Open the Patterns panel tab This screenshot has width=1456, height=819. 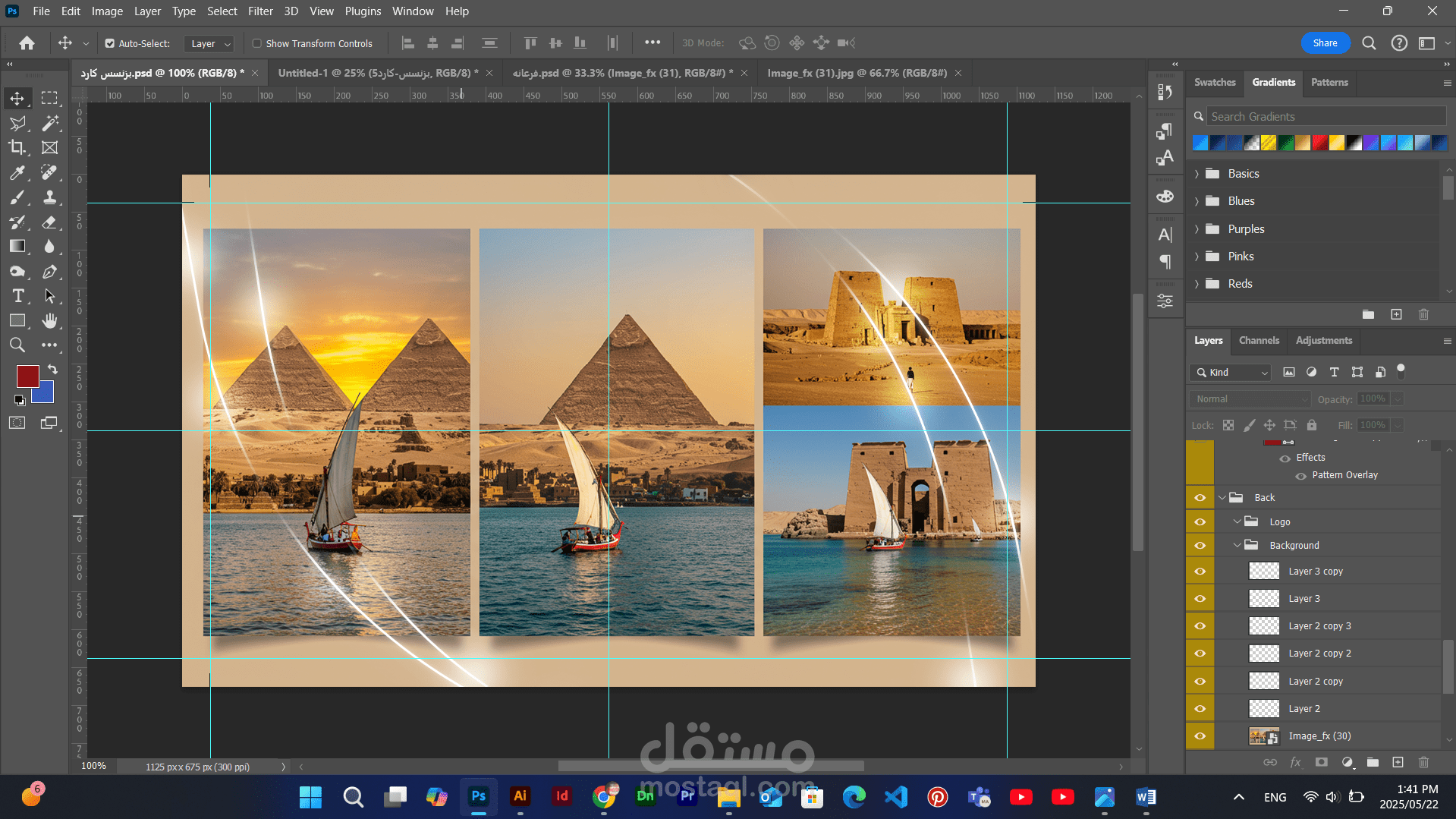click(1329, 82)
